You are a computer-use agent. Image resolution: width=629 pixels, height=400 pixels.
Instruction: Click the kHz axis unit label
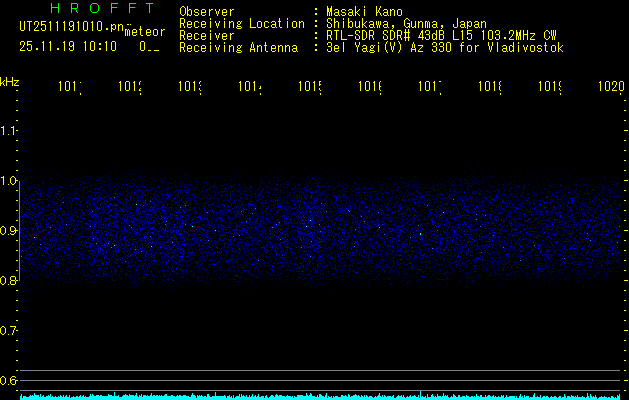tap(9, 81)
